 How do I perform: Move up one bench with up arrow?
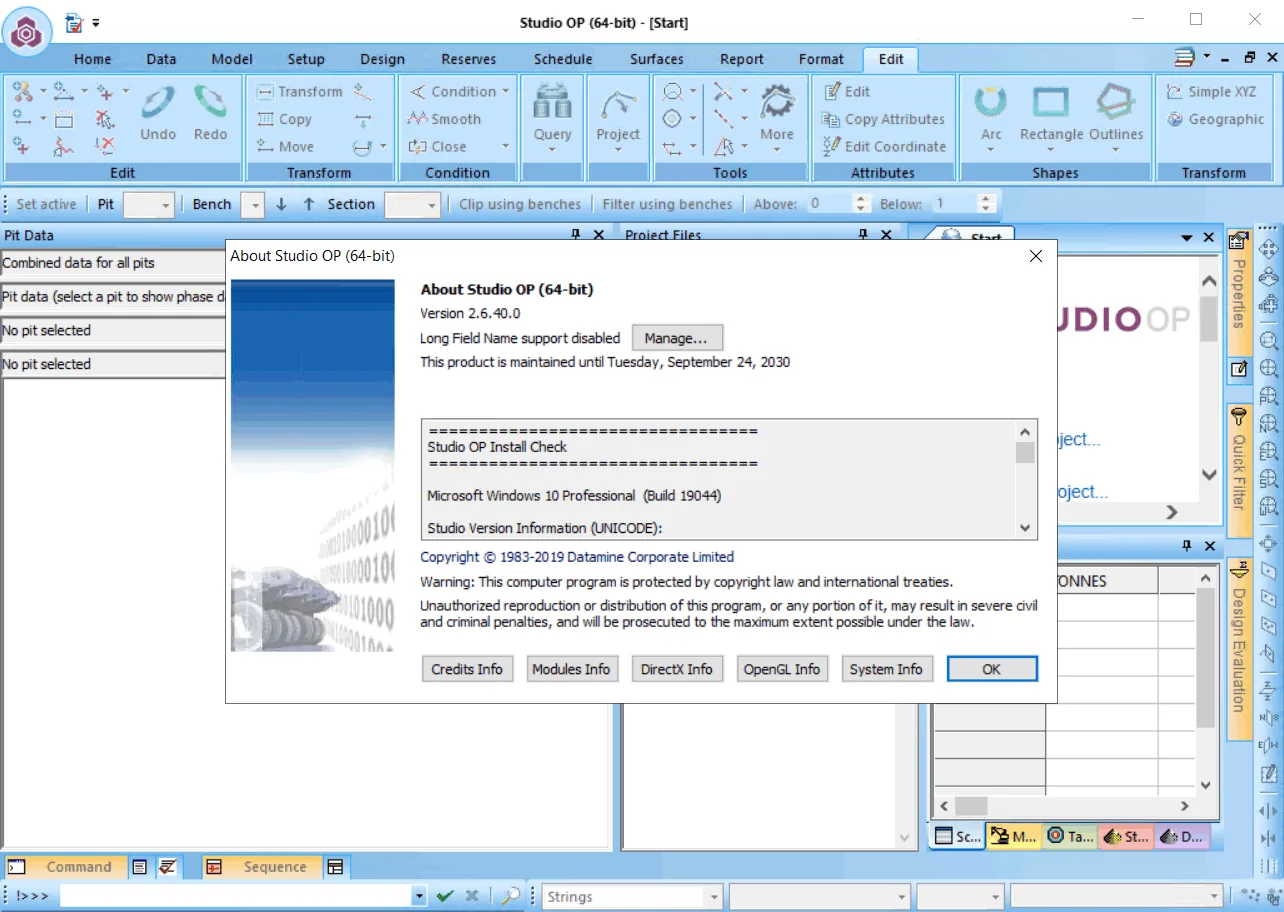click(308, 204)
